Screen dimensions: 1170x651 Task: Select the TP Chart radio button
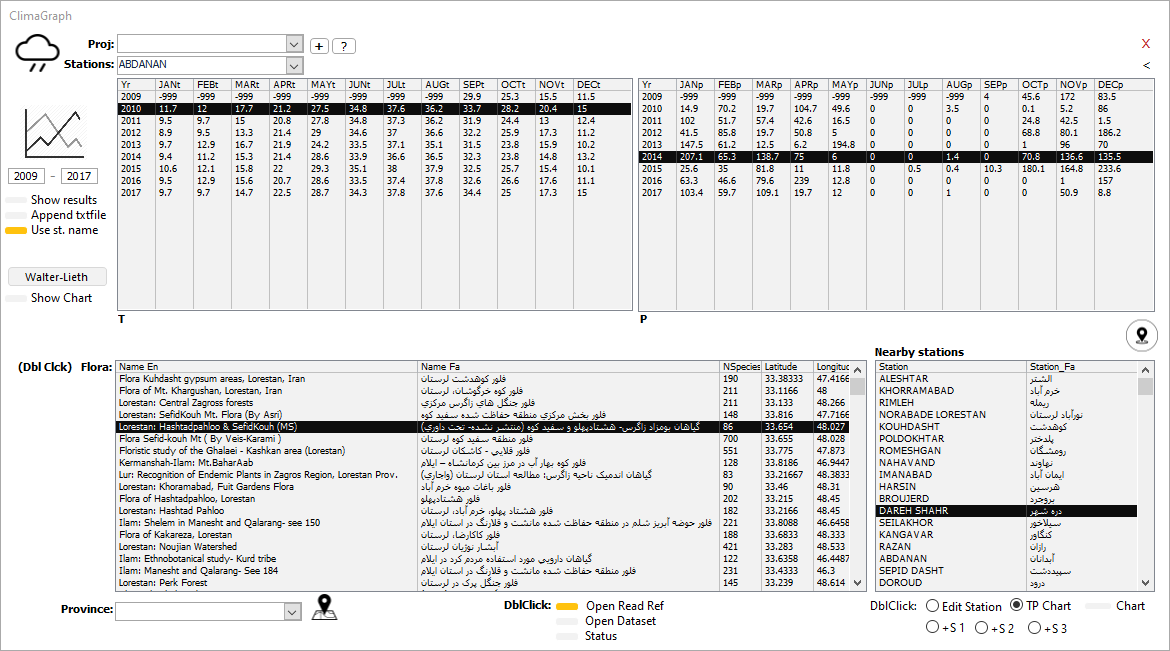1016,605
